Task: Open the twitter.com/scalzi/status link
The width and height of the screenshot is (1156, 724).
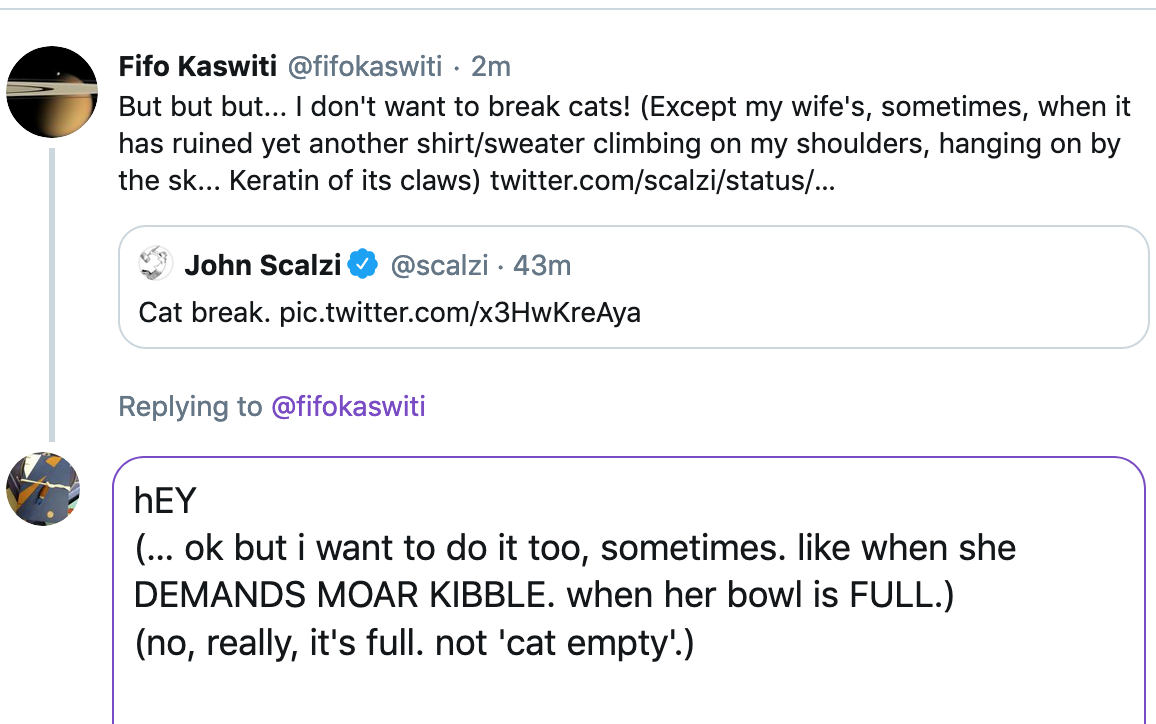Action: coord(663,181)
